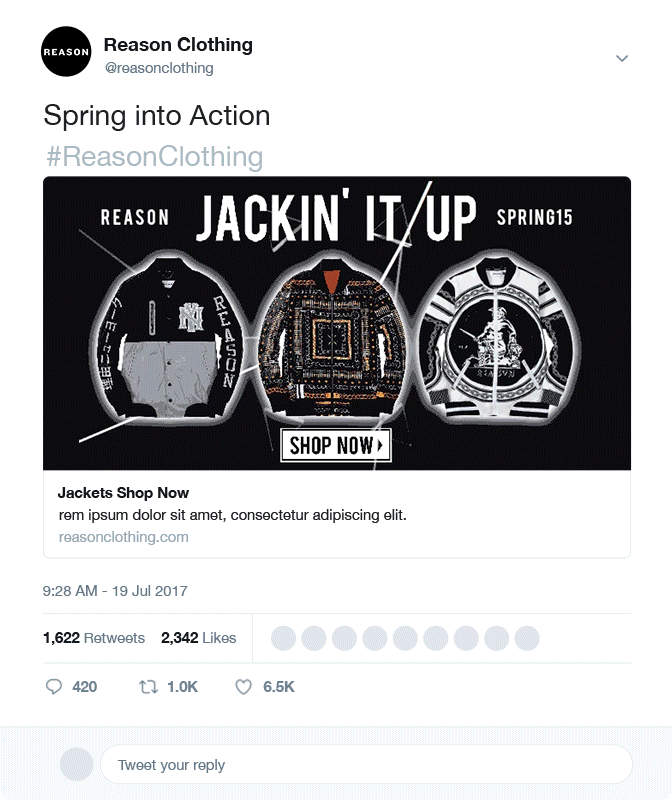This screenshot has width=672, height=800.
Task: Open the reasonclothing.com link
Action: [x=123, y=537]
